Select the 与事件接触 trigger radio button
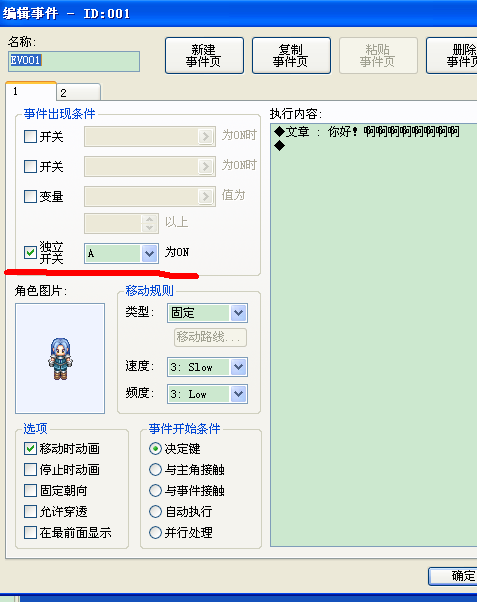The image size is (477, 602). (x=155, y=490)
